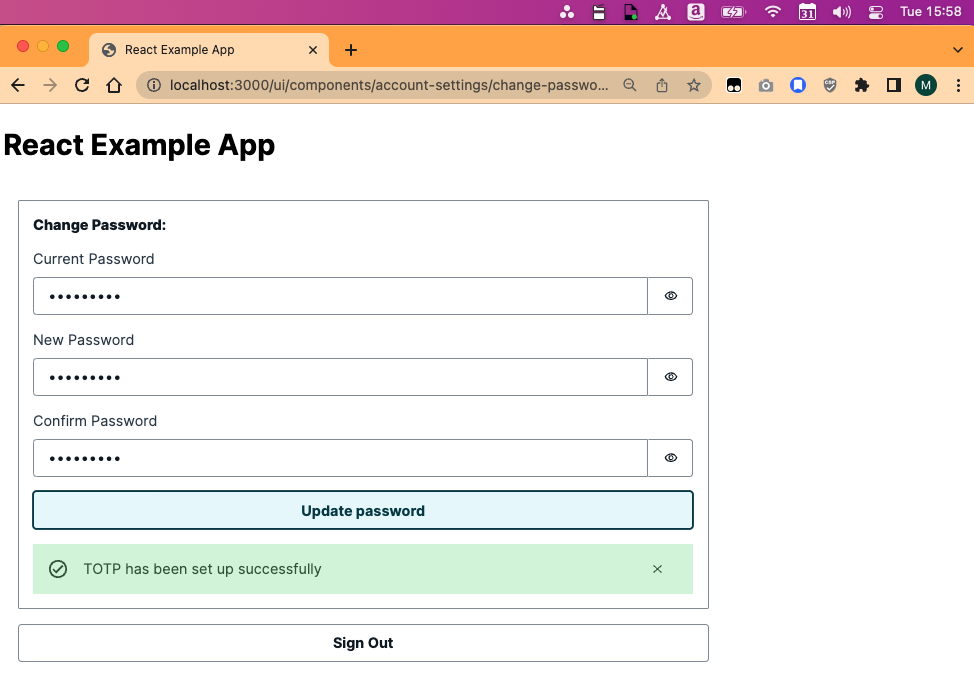Expand the tab search dropdown arrow
Screen dimensions: 974x678
[958, 50]
